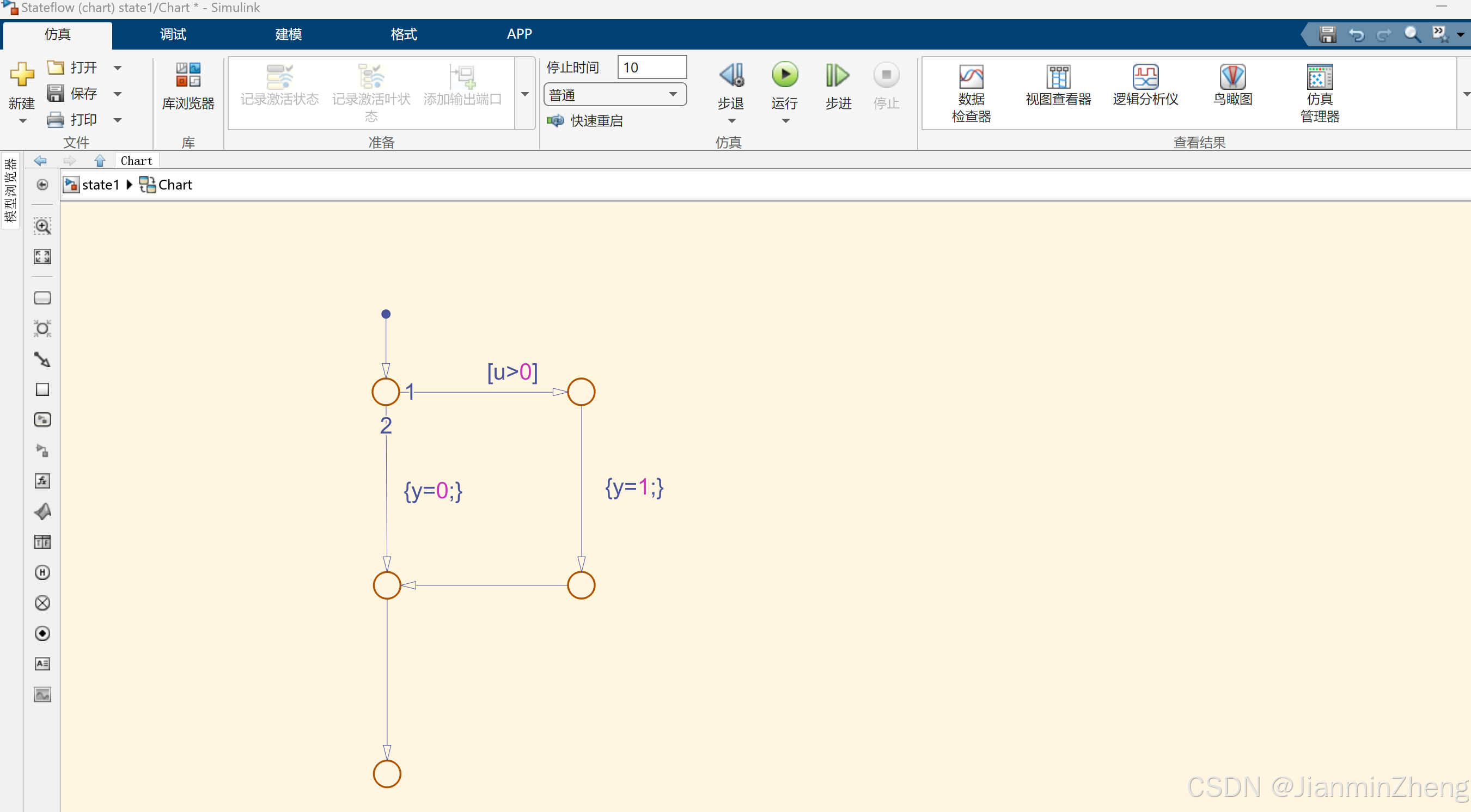This screenshot has height=812, width=1471.
Task: Expand the Save options arrow
Action: click(x=118, y=94)
